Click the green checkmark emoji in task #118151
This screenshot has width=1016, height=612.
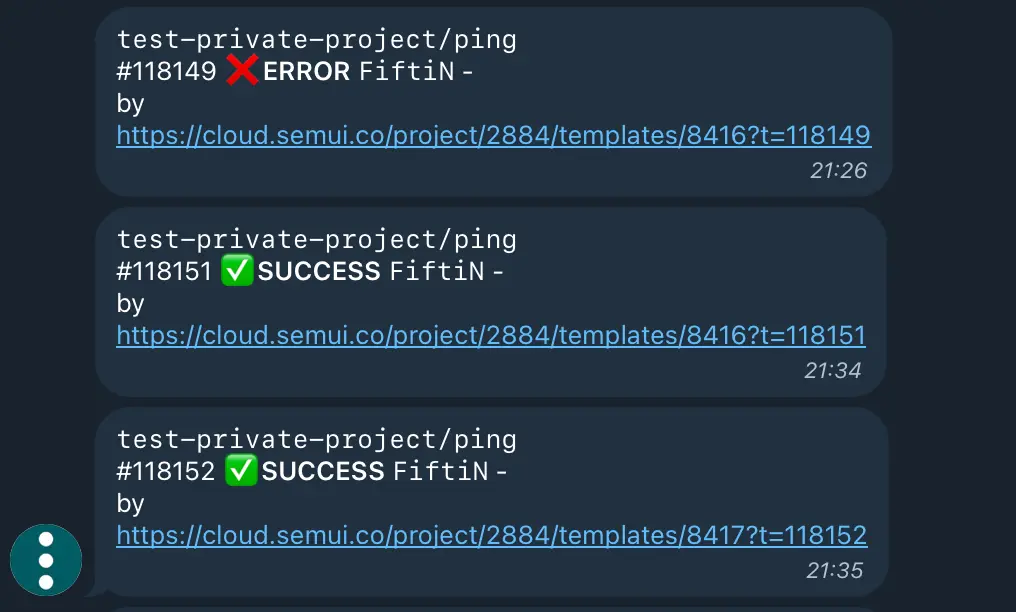(x=237, y=270)
